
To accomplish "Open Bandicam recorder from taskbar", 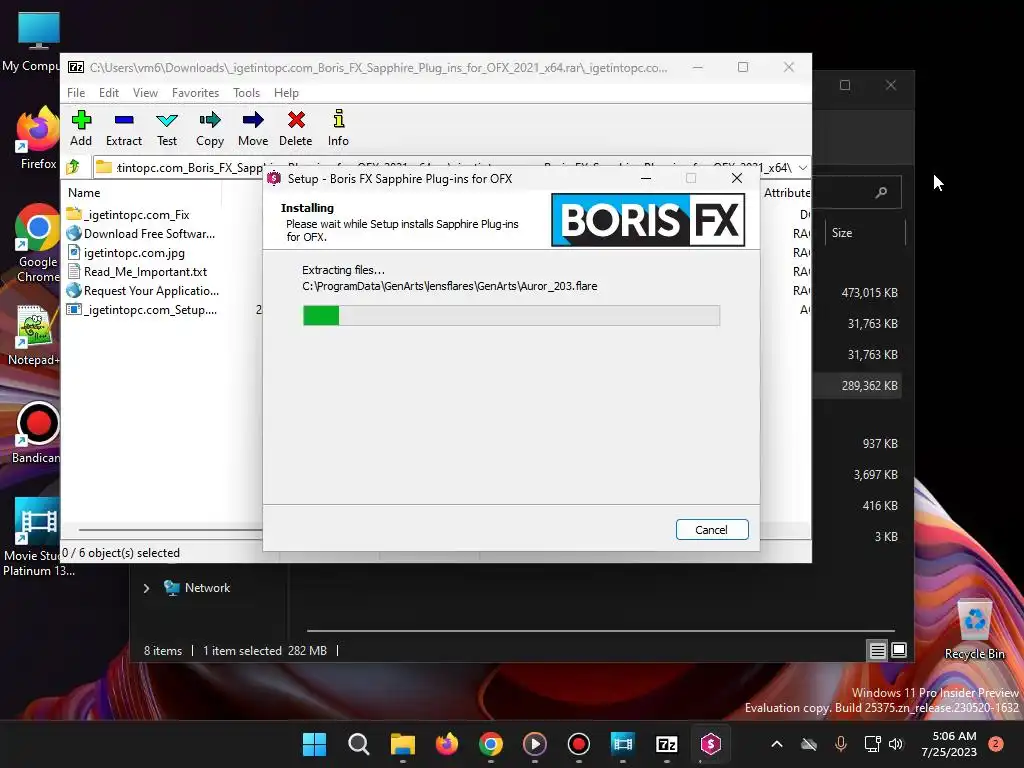I will tap(579, 744).
